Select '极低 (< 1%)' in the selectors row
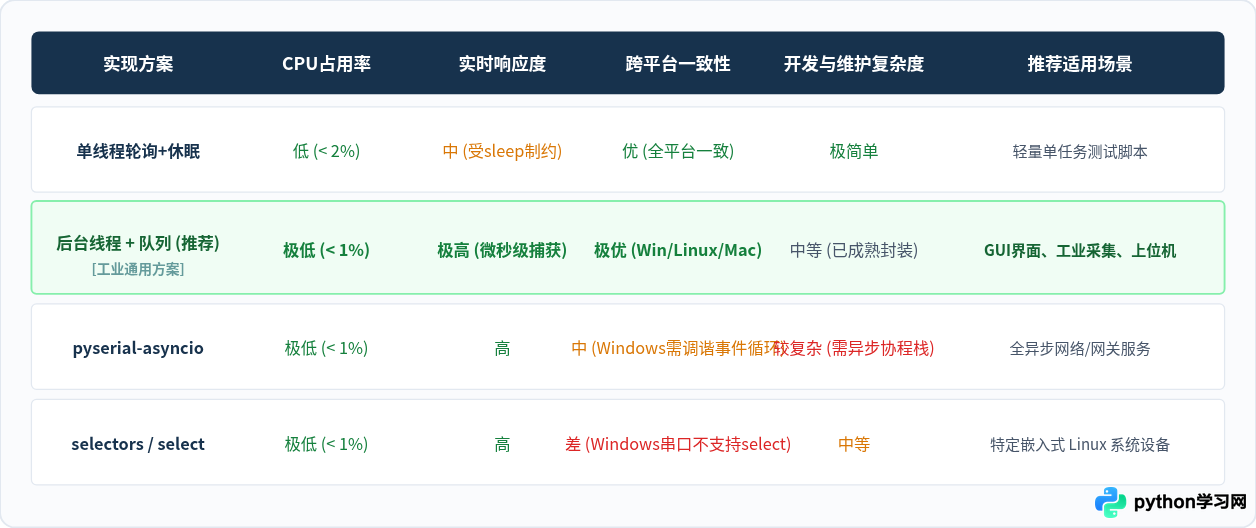 click(x=326, y=444)
